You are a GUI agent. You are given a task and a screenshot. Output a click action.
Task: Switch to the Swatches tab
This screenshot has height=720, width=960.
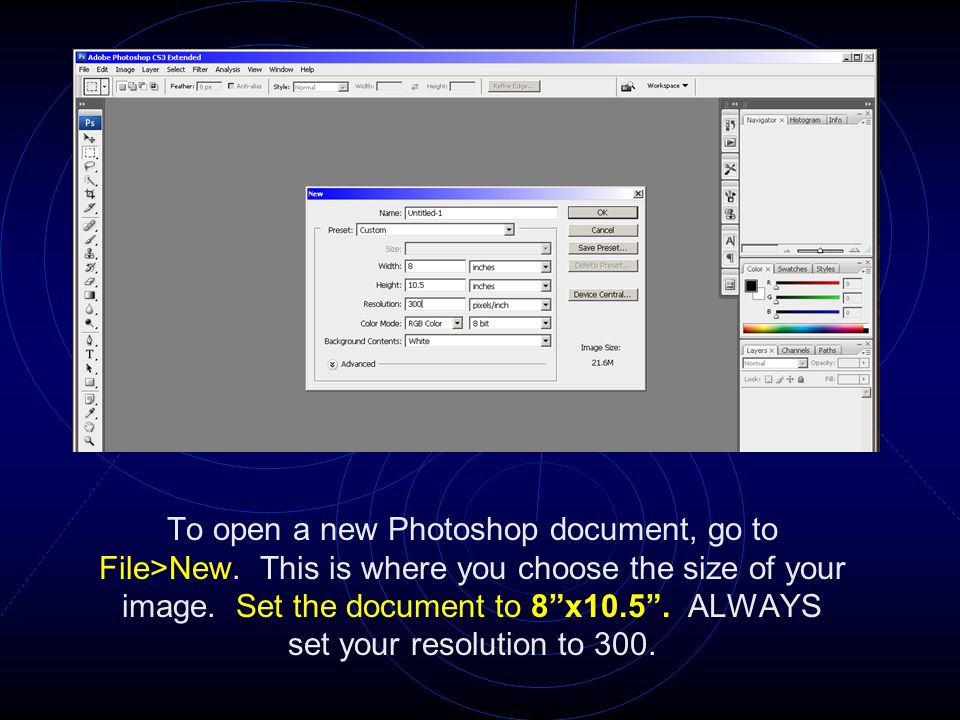792,269
